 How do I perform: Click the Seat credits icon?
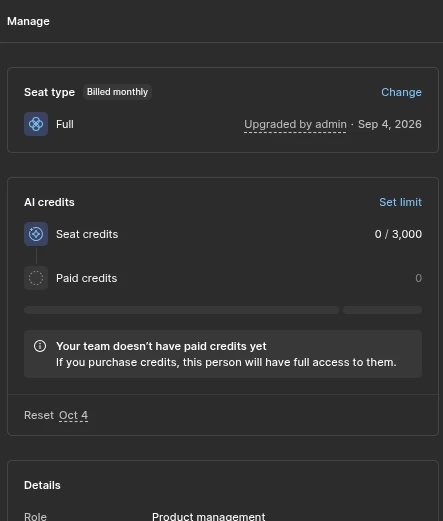click(x=36, y=234)
